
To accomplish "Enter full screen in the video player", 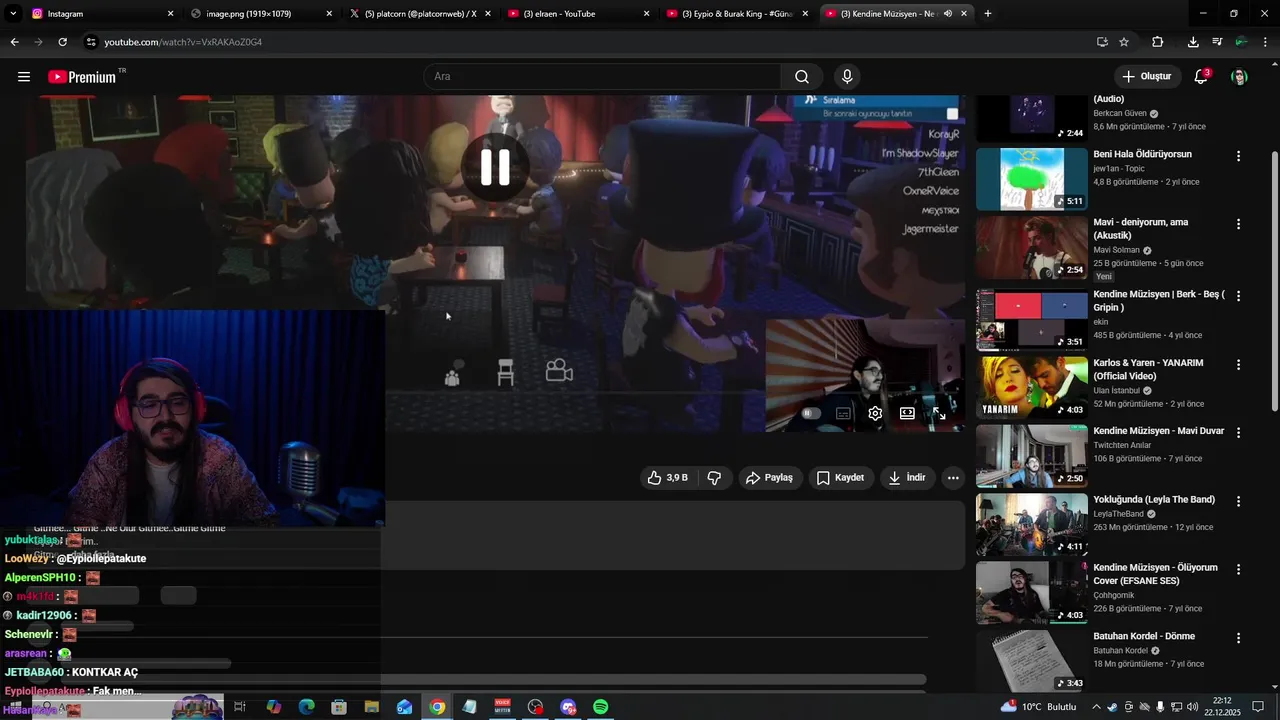I will coord(939,413).
